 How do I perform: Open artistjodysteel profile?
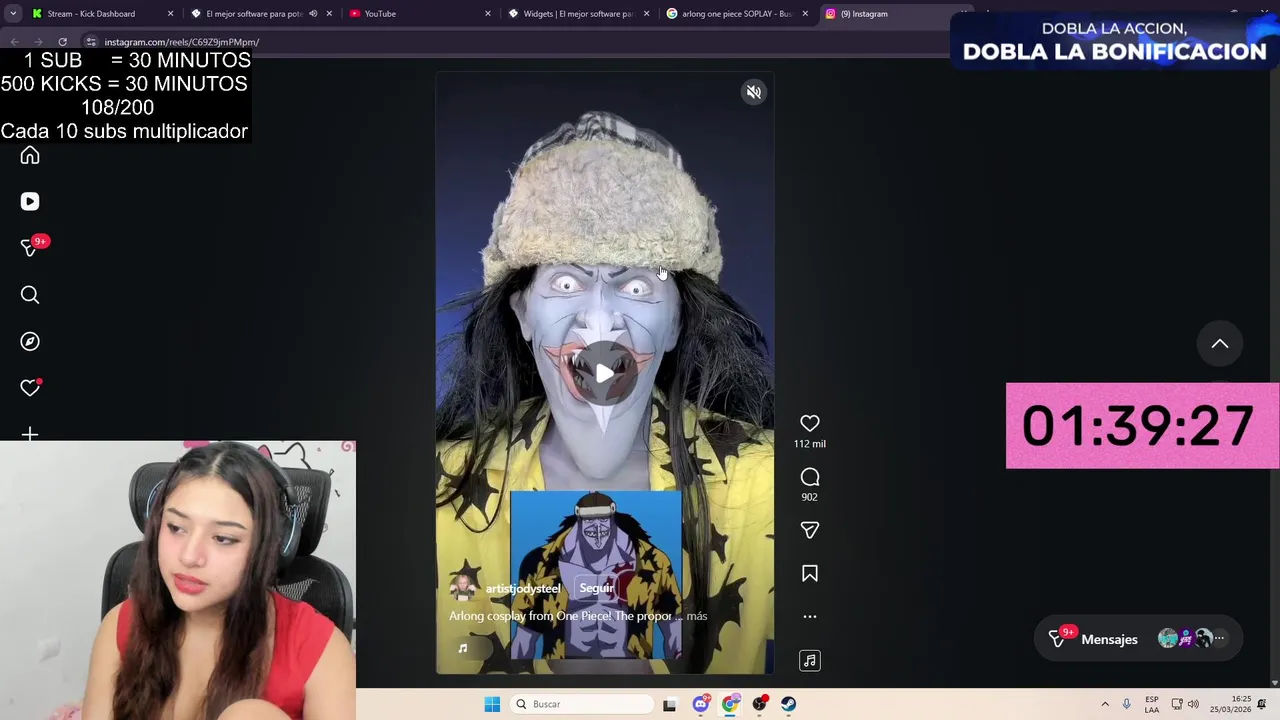tap(522, 589)
